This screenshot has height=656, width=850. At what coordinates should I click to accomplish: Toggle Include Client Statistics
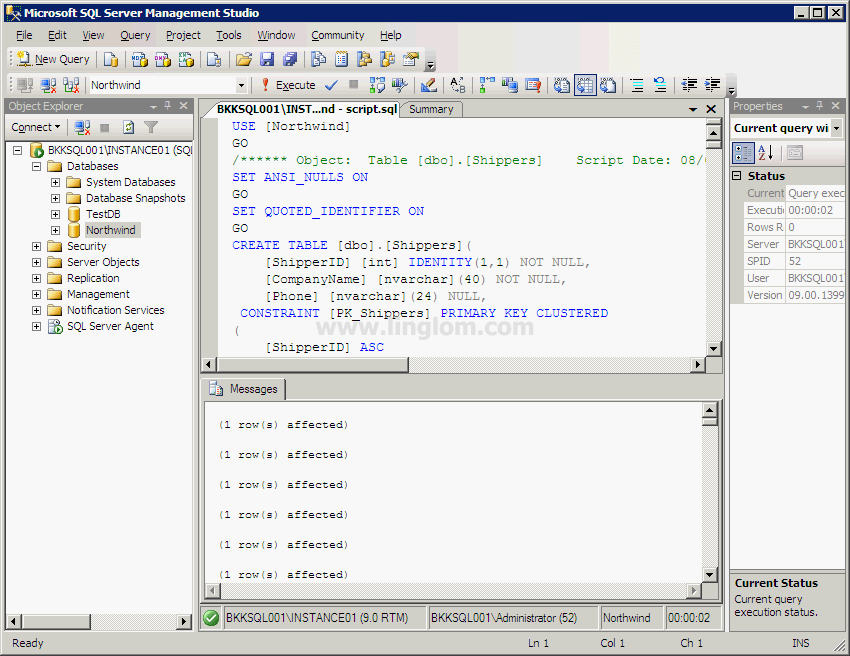[510, 85]
